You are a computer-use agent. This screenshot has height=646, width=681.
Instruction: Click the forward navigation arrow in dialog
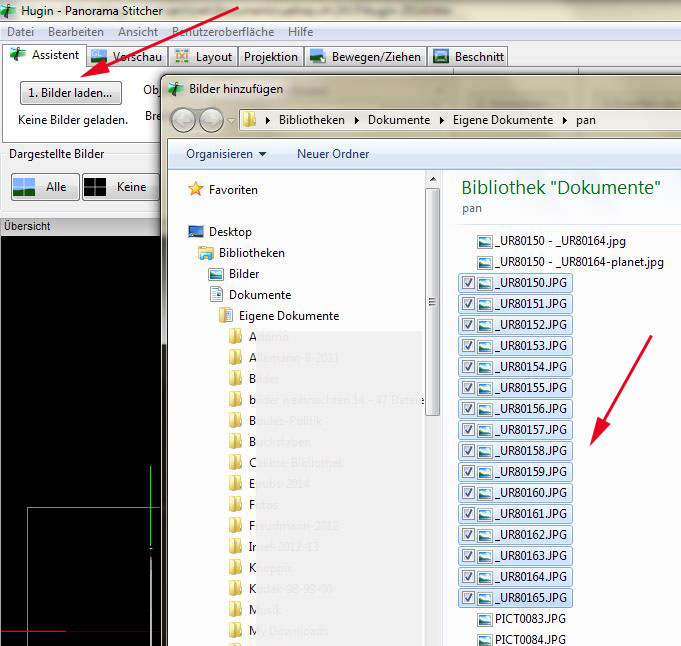tap(212, 120)
